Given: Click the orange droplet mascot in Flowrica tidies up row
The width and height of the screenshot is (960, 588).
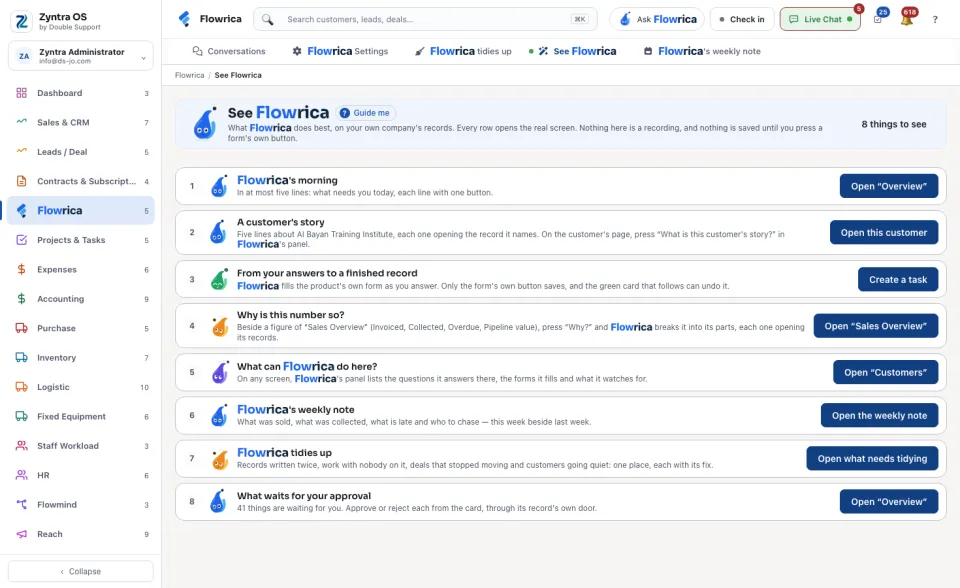Looking at the screenshot, I should coord(220,459).
